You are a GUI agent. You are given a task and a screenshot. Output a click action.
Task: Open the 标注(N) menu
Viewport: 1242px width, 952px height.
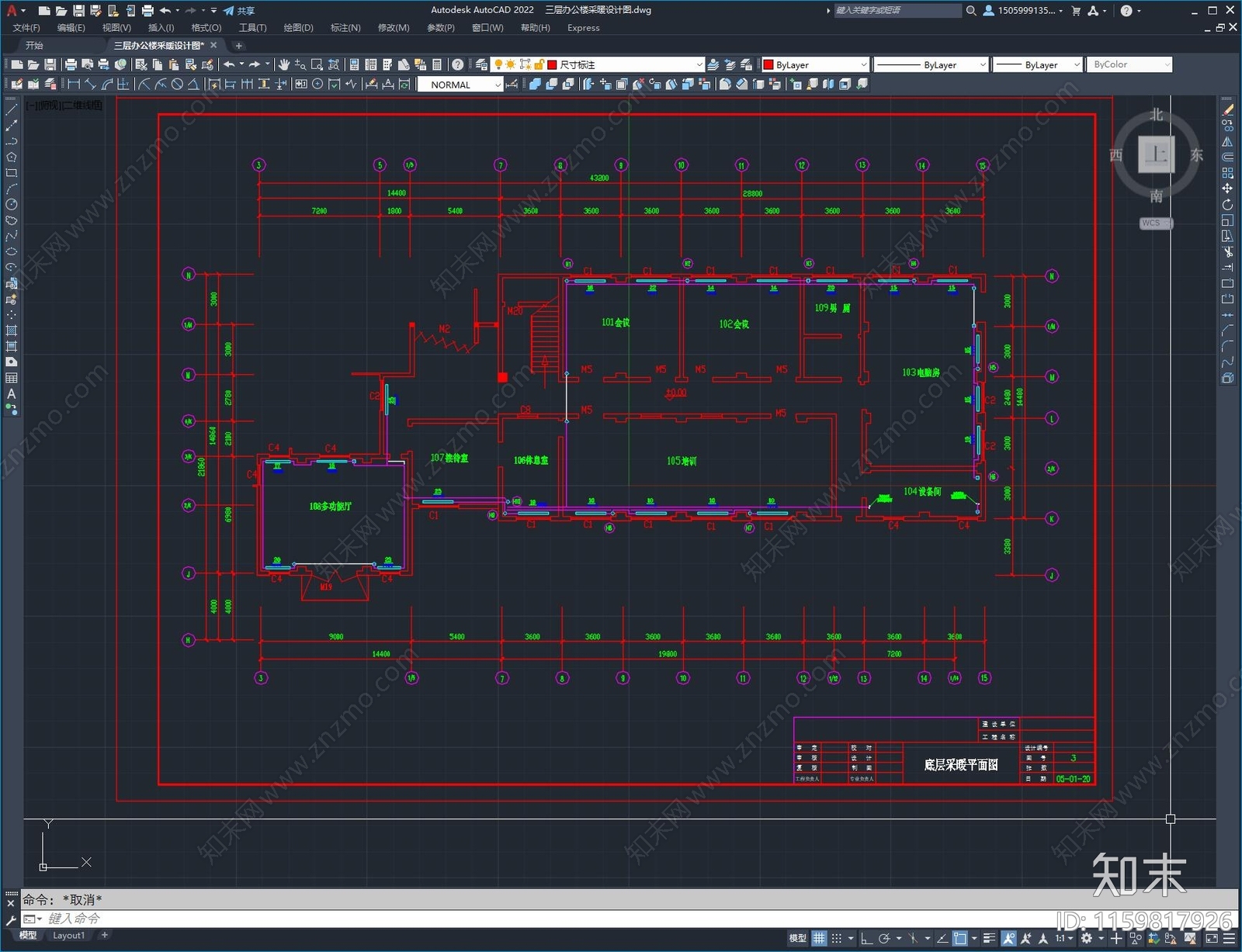click(x=345, y=27)
